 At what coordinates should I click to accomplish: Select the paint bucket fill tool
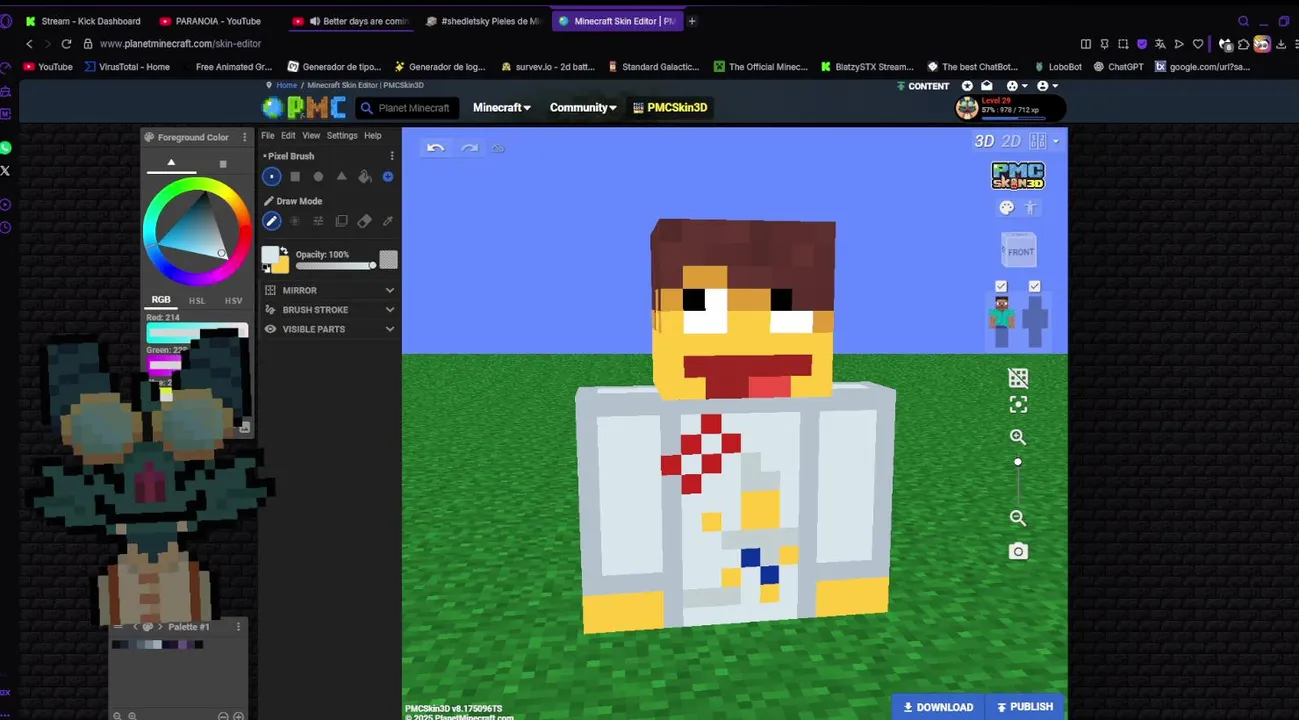(365, 177)
